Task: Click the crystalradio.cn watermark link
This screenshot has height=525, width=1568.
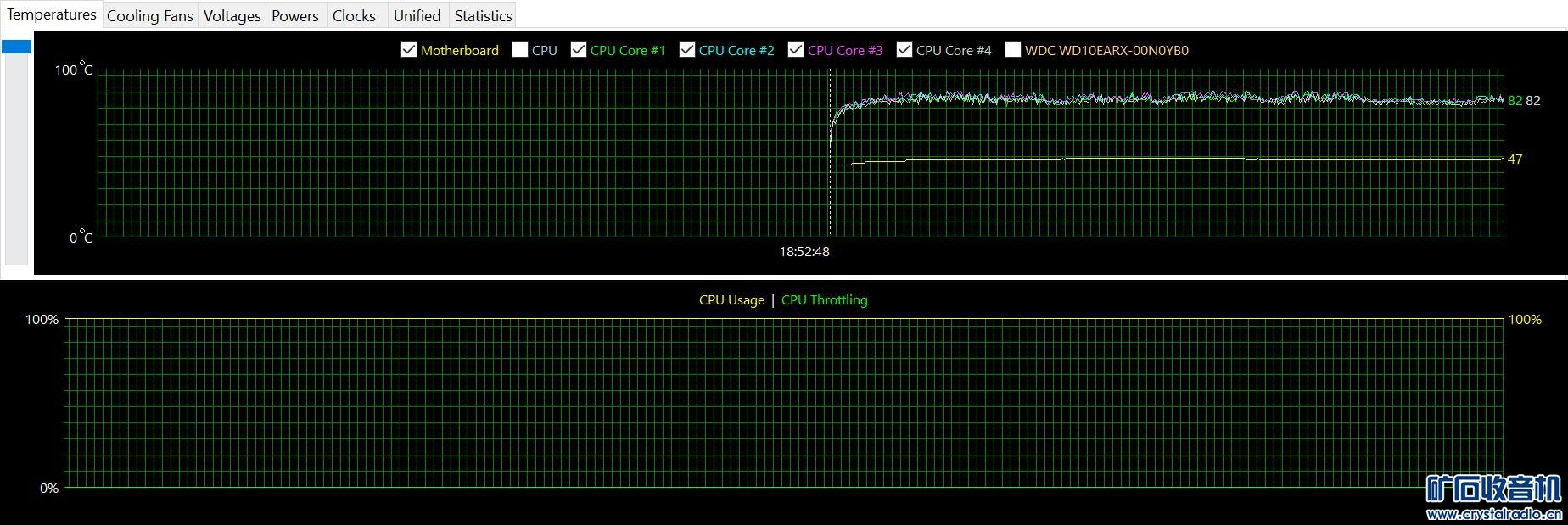Action: (x=1494, y=515)
